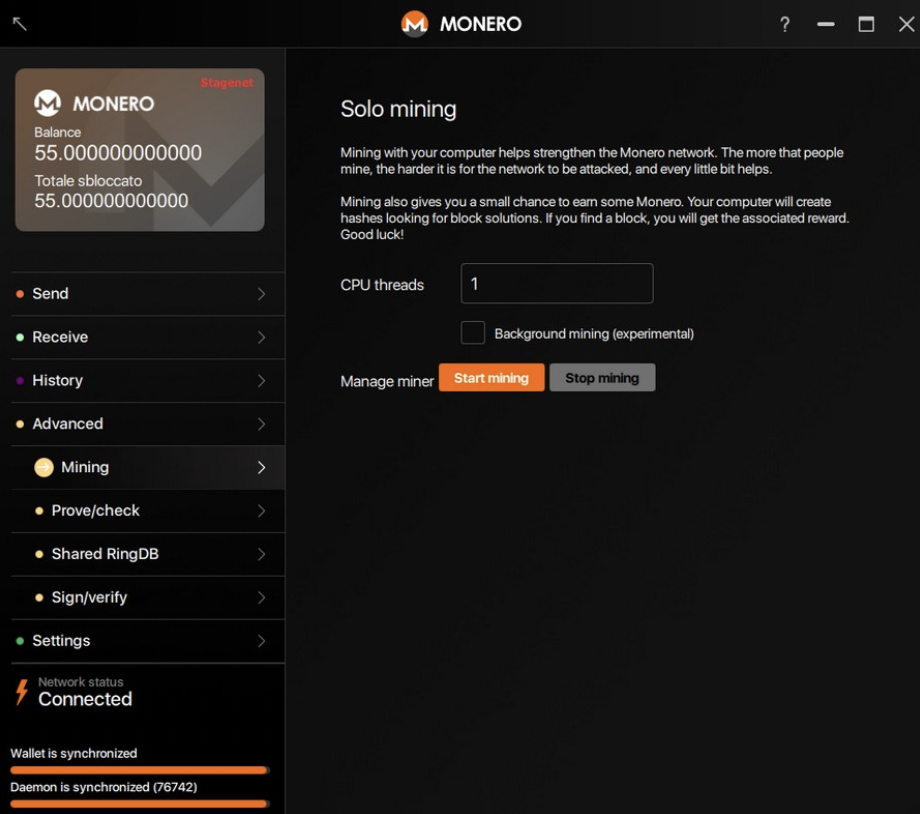920x814 pixels.
Task: Click the Daemon synchronized progress bar
Action: [139, 803]
